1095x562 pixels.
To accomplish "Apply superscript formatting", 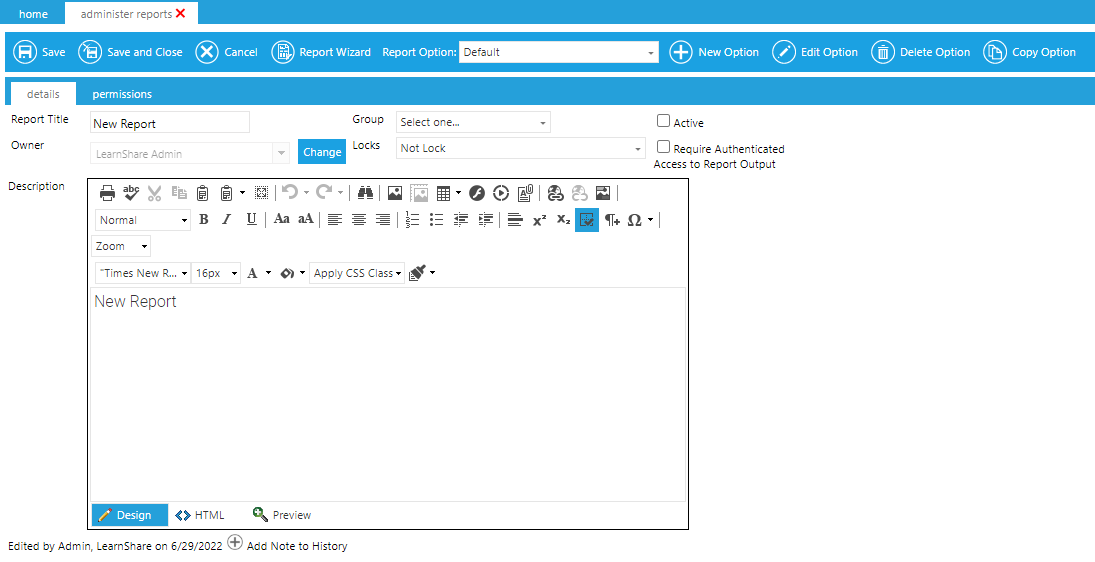I will [x=539, y=220].
